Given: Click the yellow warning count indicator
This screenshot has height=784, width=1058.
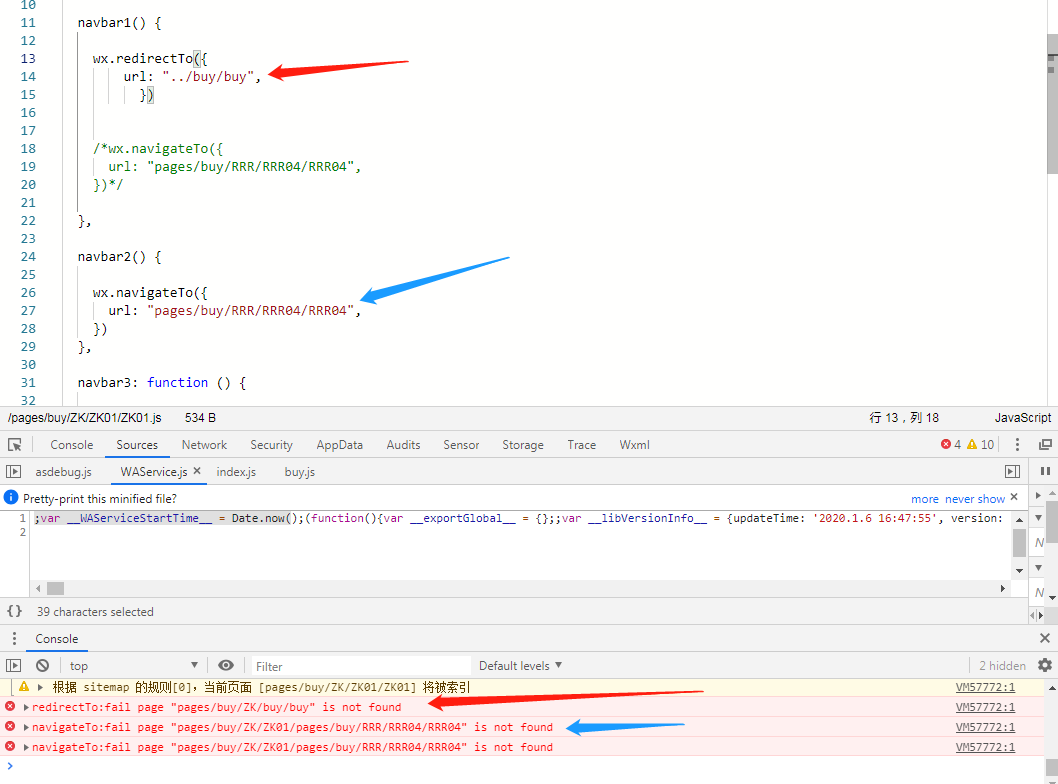Looking at the screenshot, I should pyautogui.click(x=980, y=445).
